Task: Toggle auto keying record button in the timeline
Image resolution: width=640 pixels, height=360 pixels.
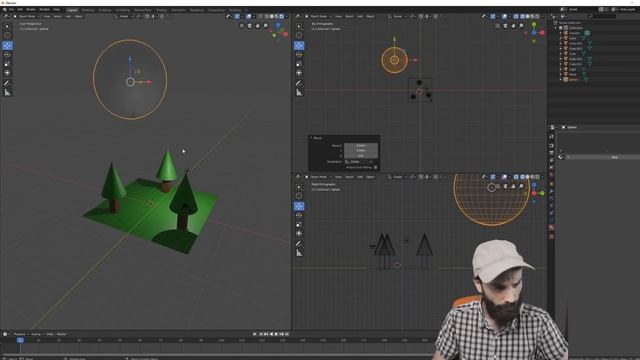Action: pos(255,334)
